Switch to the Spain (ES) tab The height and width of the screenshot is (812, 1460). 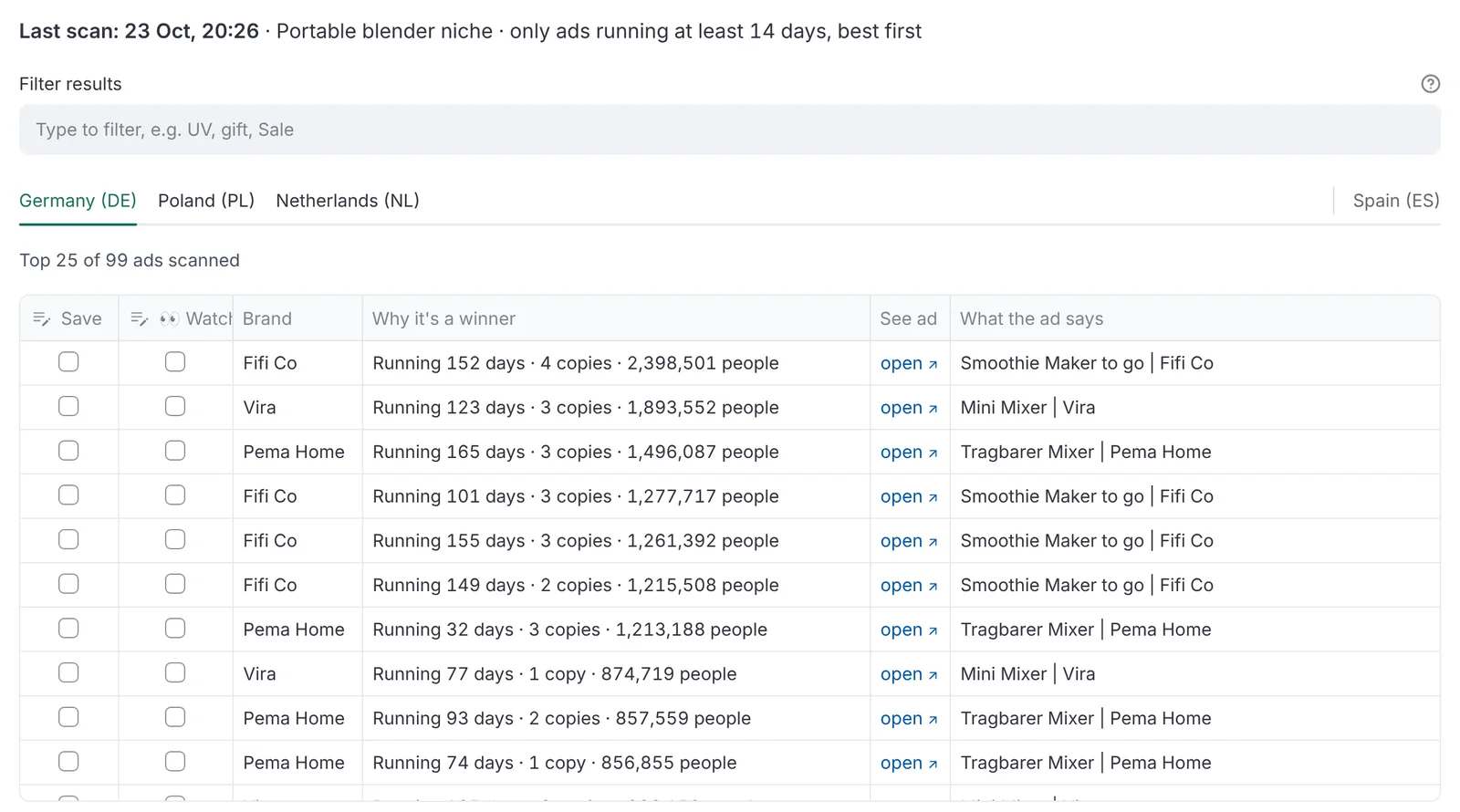click(1396, 201)
